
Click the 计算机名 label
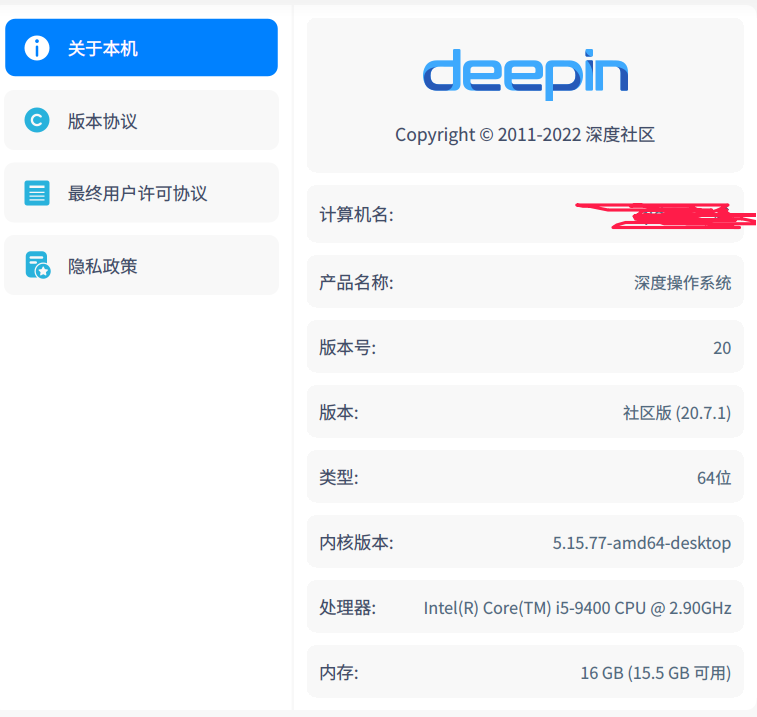356,214
